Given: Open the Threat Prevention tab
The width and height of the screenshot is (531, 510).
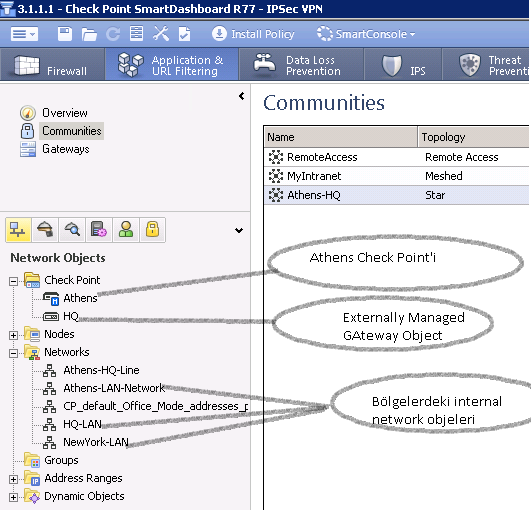Looking at the screenshot, I should (486, 64).
